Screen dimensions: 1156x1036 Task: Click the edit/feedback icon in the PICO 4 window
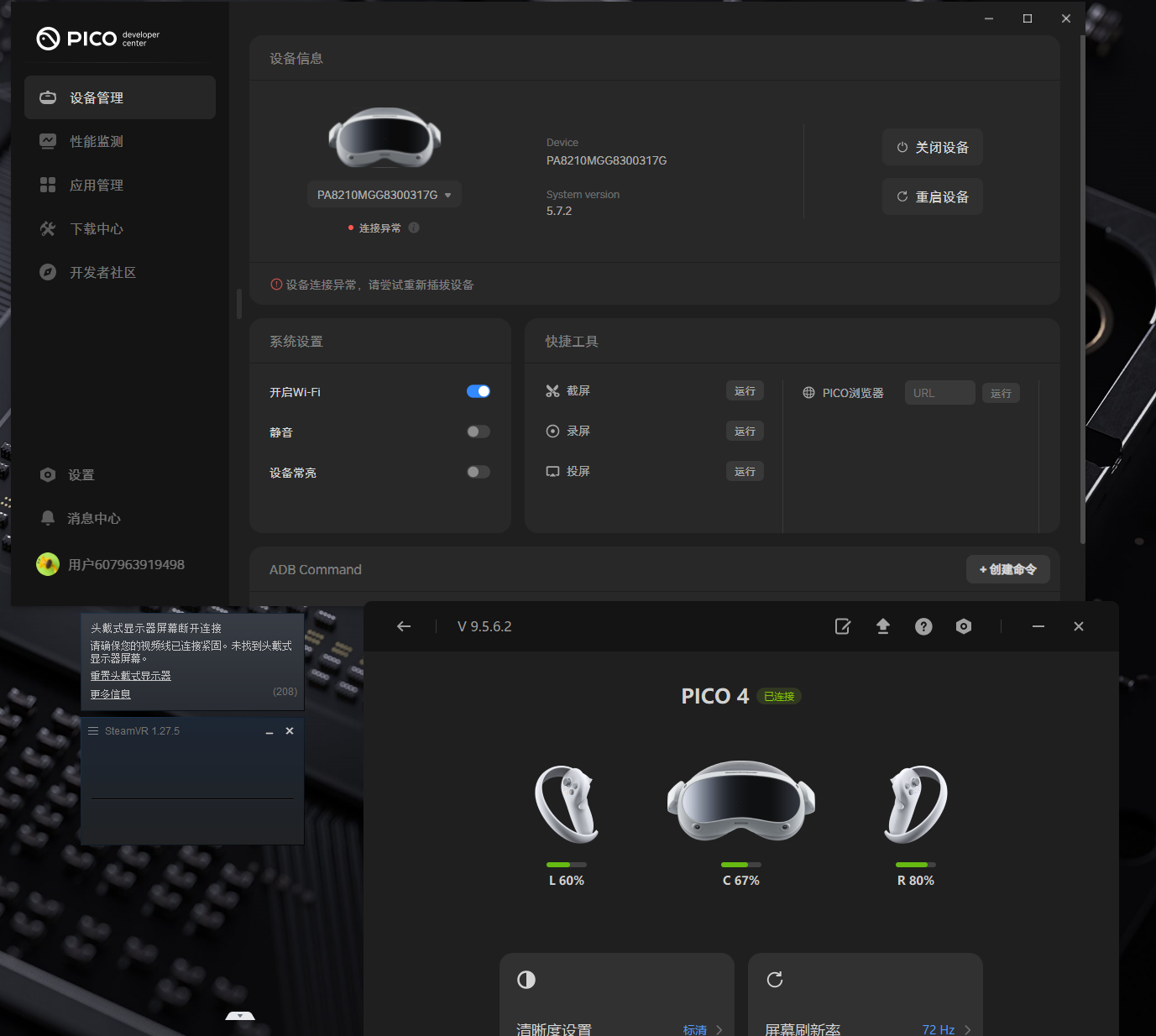pyautogui.click(x=843, y=626)
